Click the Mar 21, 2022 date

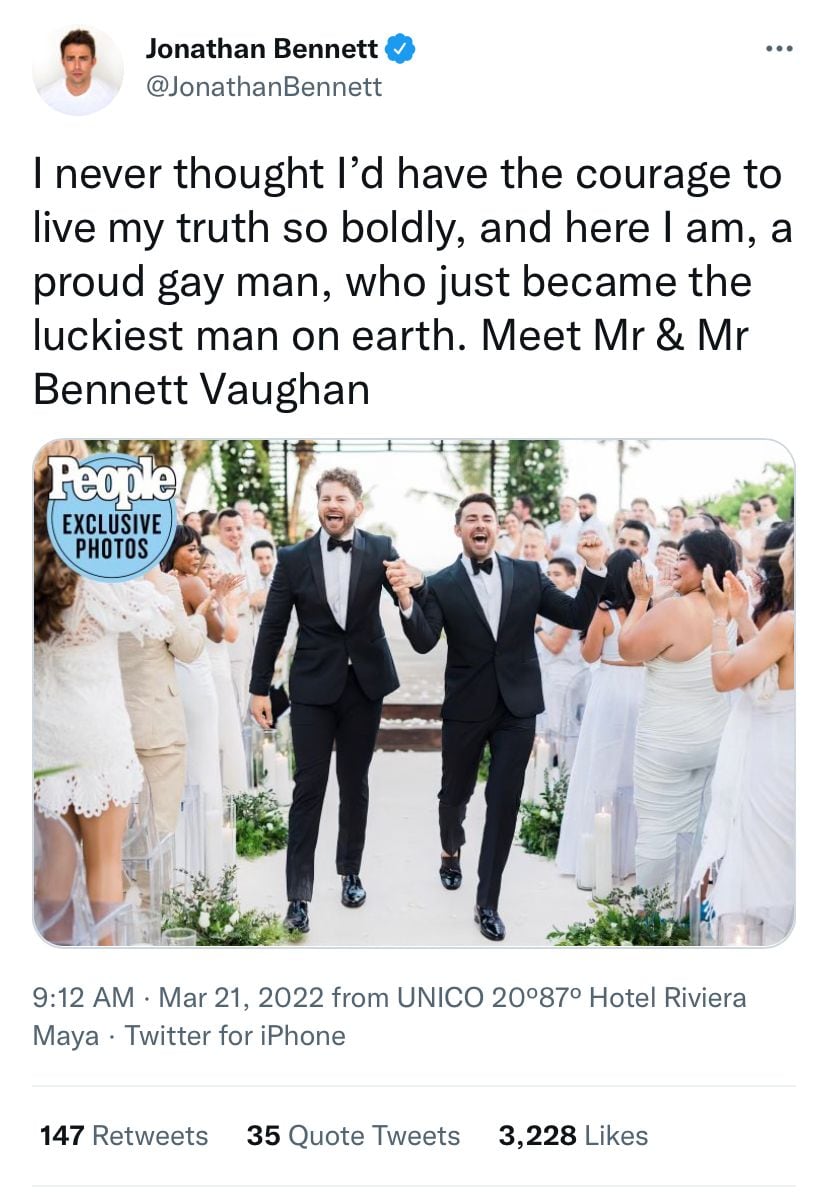click(241, 998)
